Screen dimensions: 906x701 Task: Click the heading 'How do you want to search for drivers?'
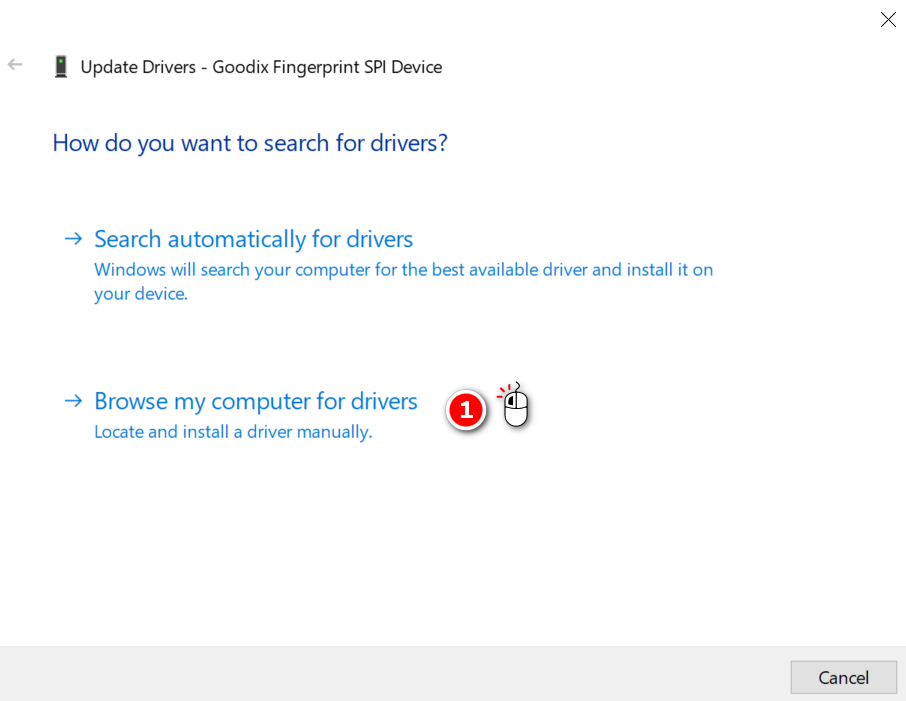coord(249,143)
